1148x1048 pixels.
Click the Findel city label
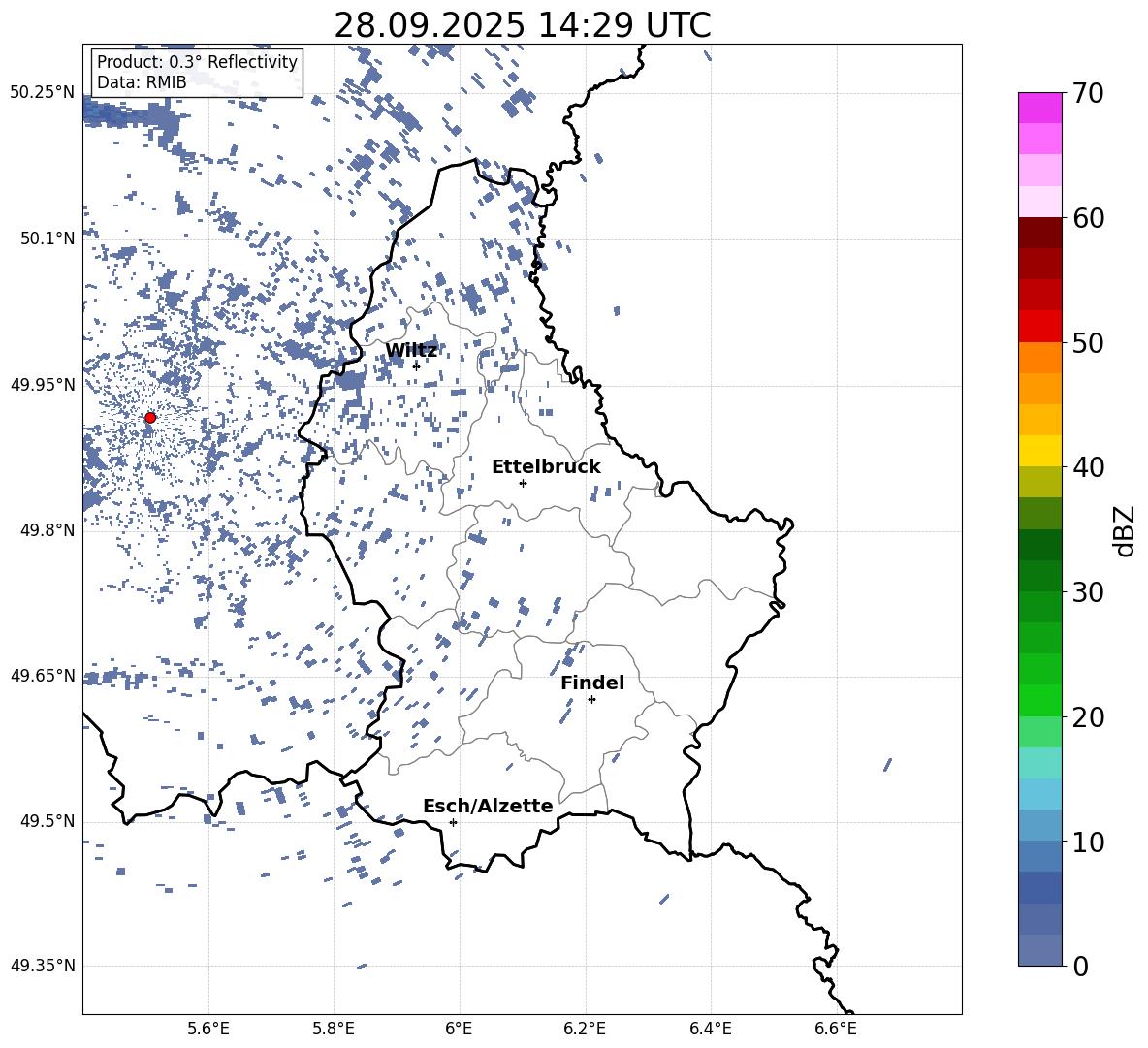coord(592,683)
